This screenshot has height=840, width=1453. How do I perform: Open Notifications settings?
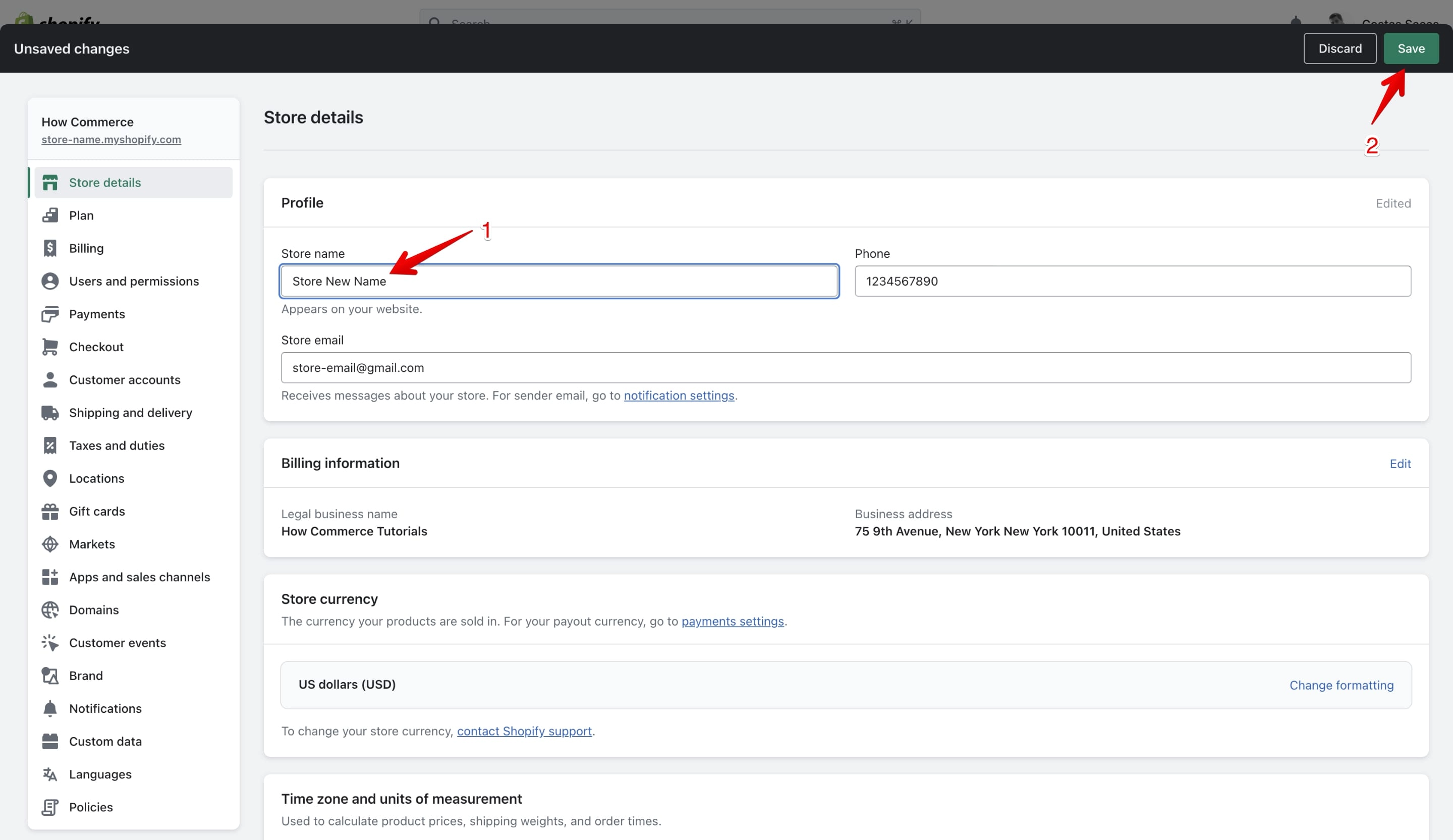point(133,708)
